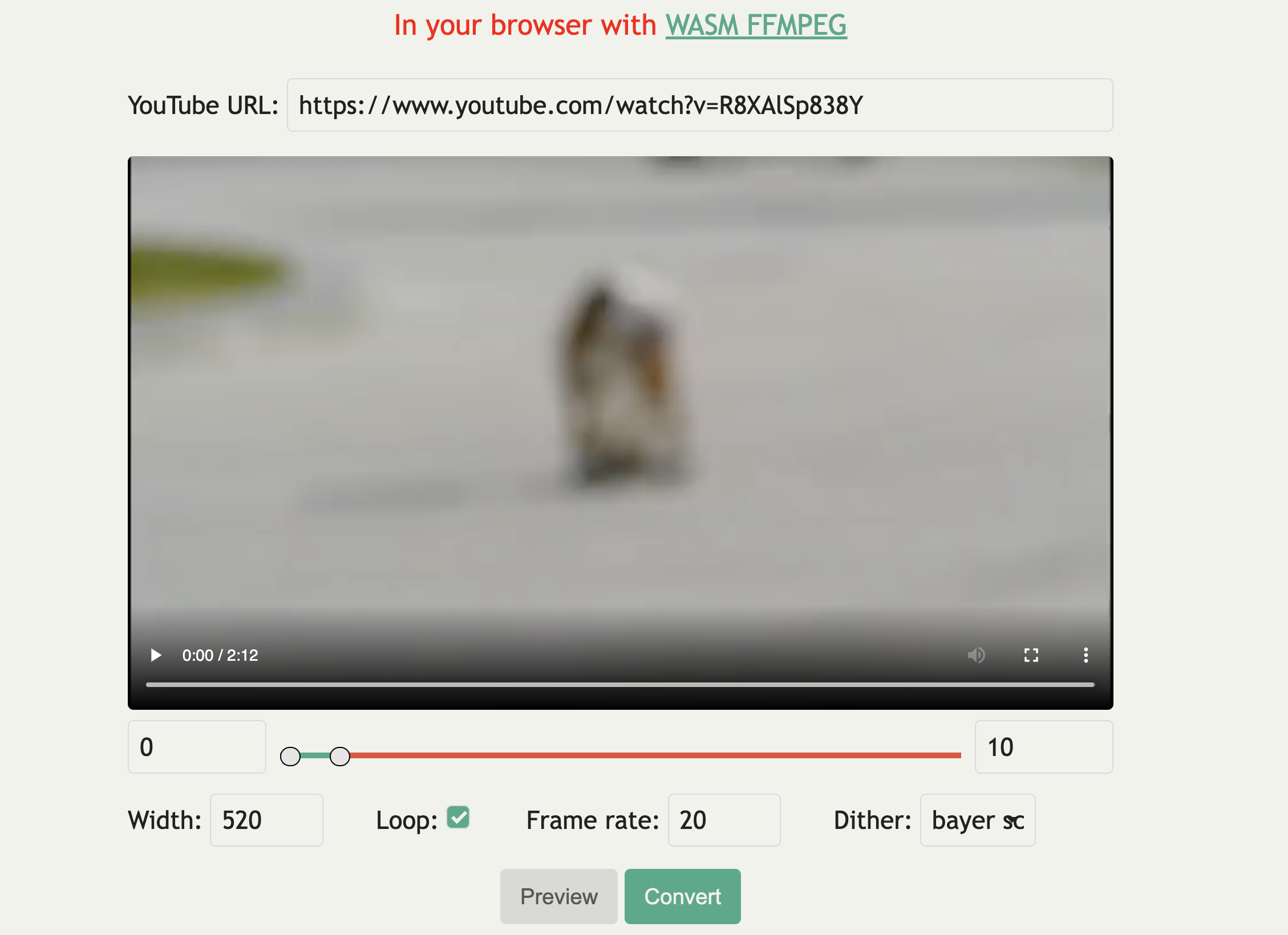Click the video area to toggle playback
The image size is (1288, 935).
619,399
